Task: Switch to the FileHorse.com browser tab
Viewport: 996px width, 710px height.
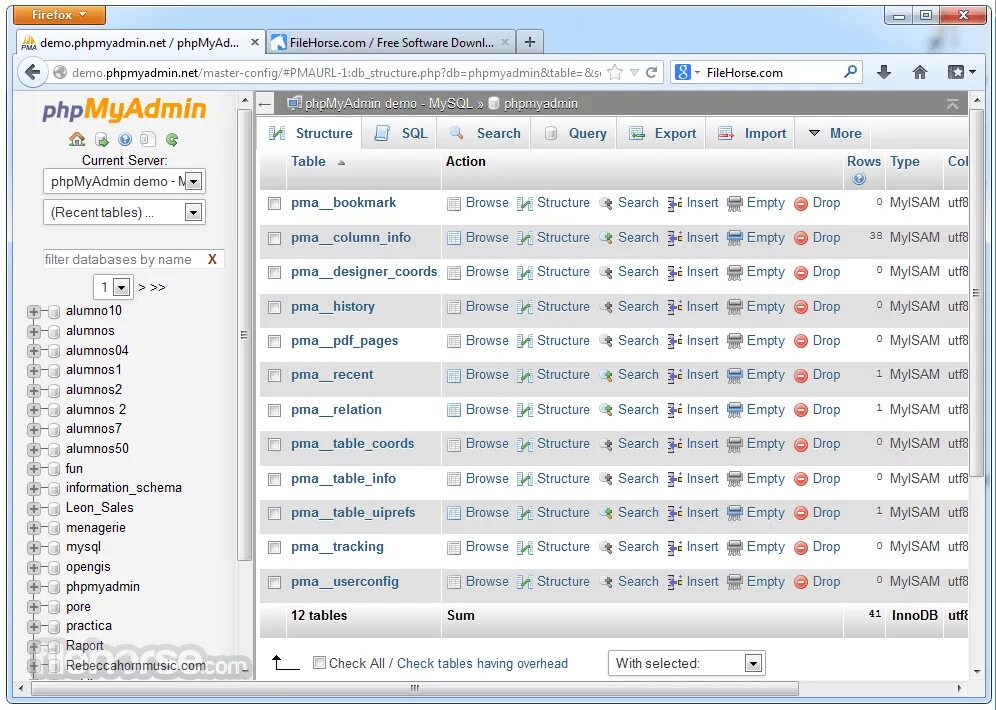Action: tap(391, 43)
